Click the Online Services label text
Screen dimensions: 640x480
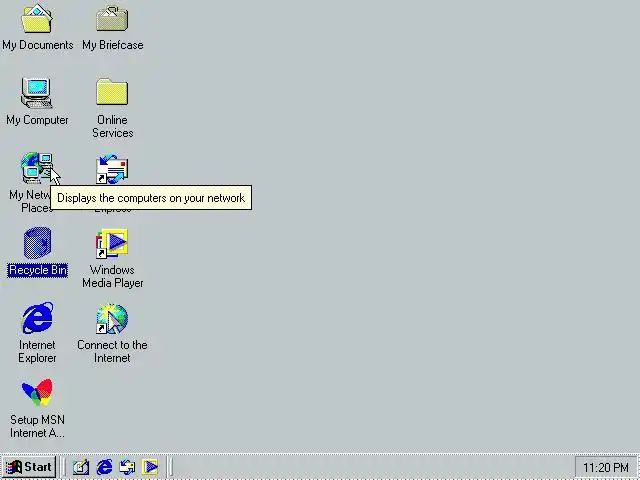(x=113, y=127)
